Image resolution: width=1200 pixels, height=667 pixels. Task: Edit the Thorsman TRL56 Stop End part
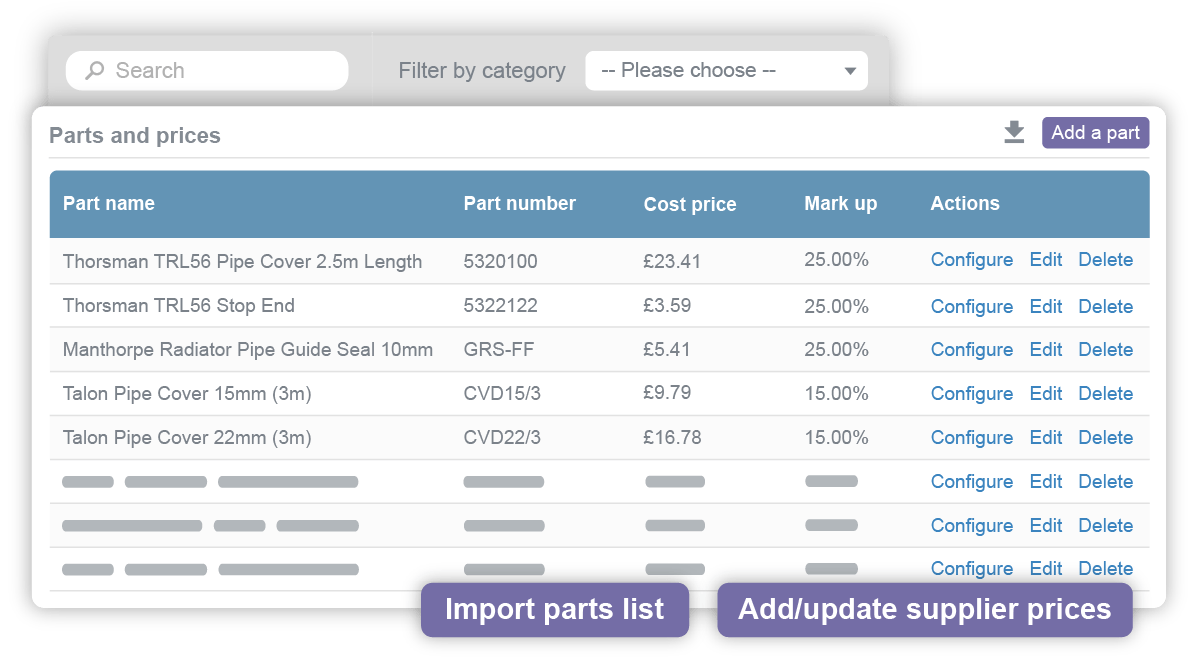(1045, 306)
